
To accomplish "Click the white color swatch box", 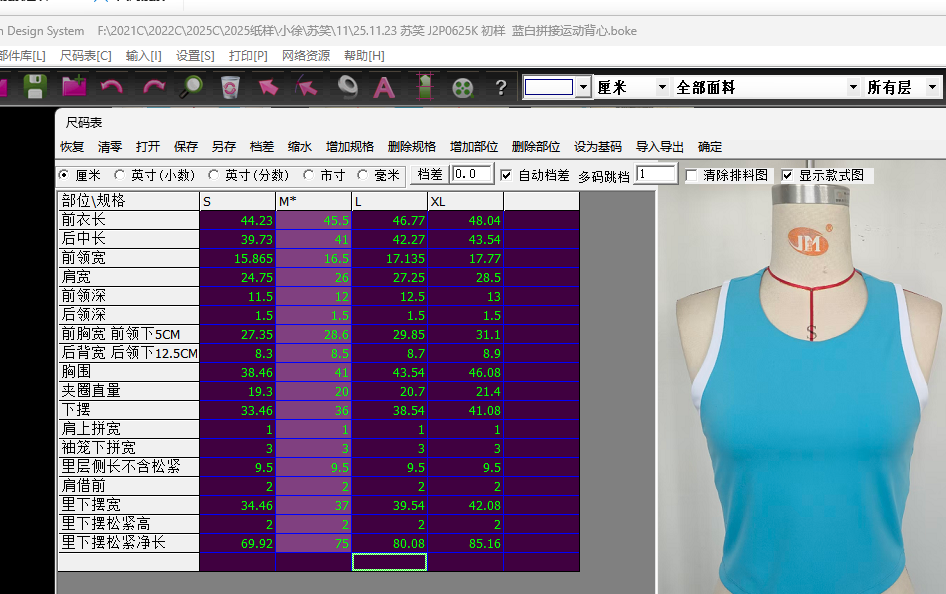I will [549, 88].
